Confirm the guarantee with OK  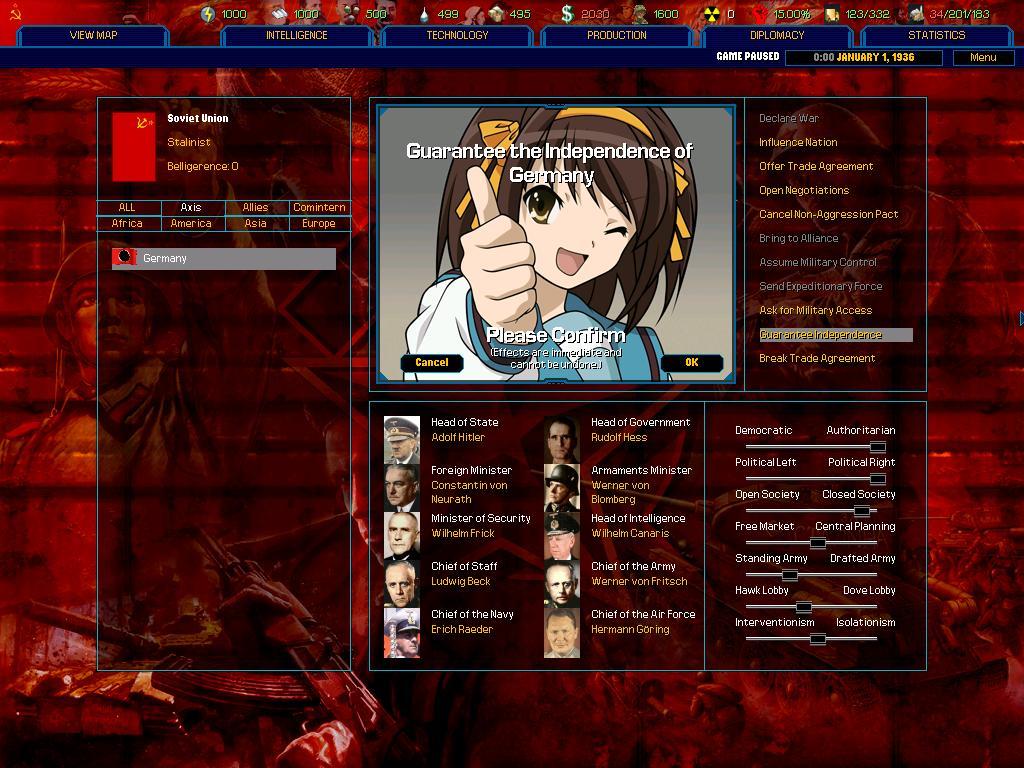pyautogui.click(x=692, y=362)
